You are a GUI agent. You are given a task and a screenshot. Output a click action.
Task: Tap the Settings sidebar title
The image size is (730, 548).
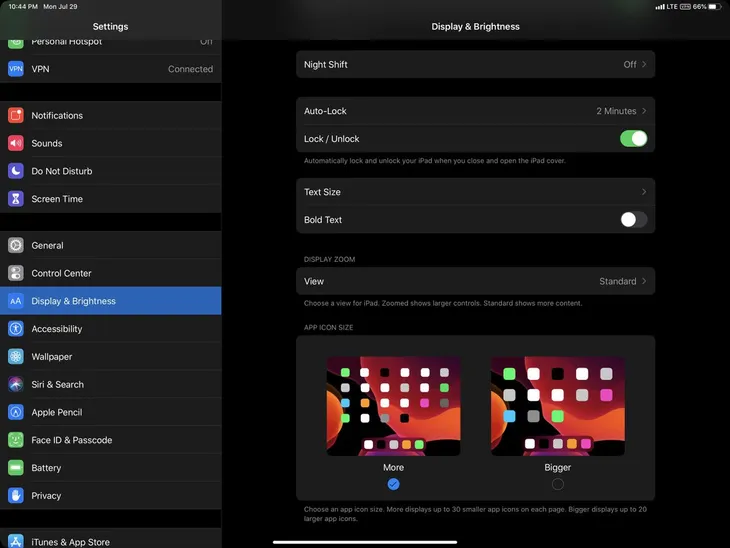click(x=110, y=27)
